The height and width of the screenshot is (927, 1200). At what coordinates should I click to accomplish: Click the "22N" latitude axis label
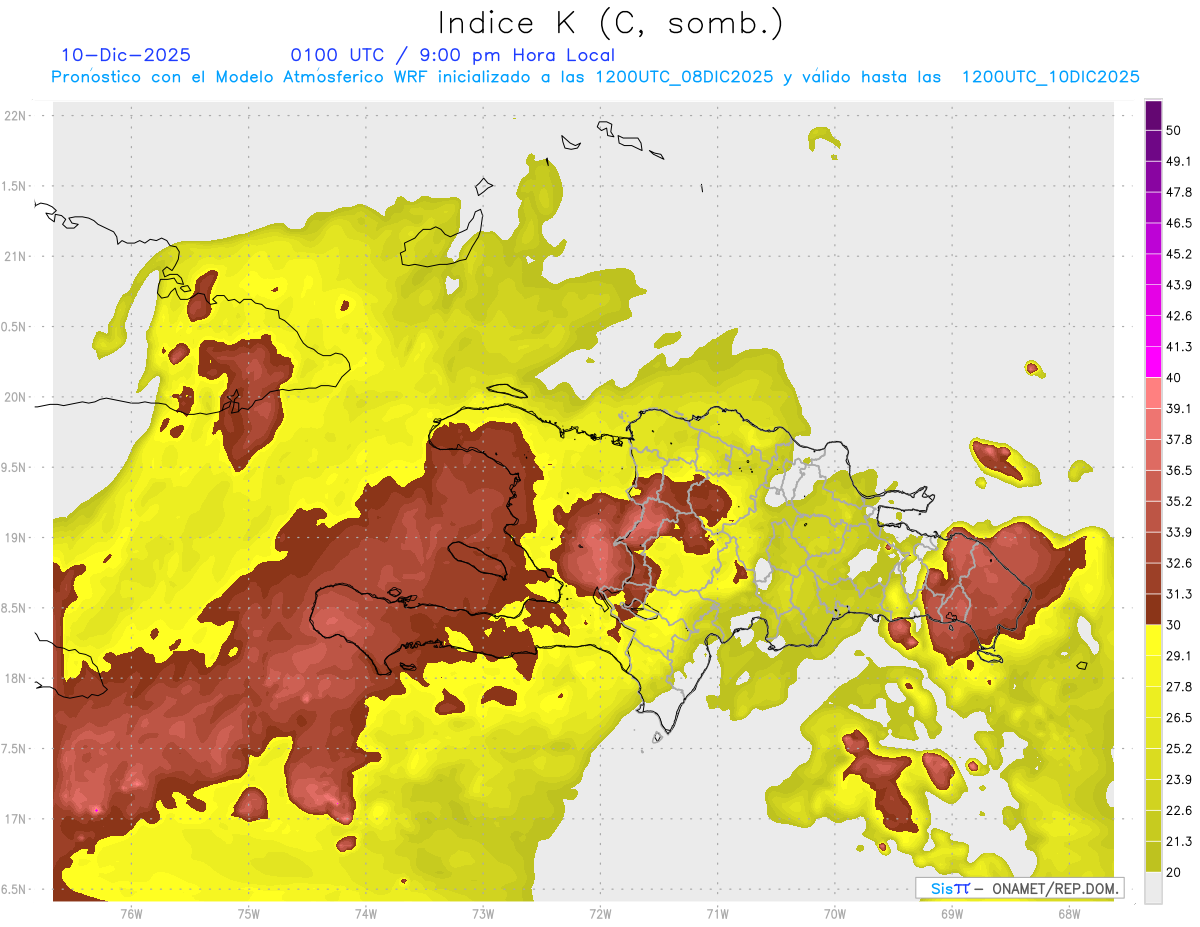15,116
